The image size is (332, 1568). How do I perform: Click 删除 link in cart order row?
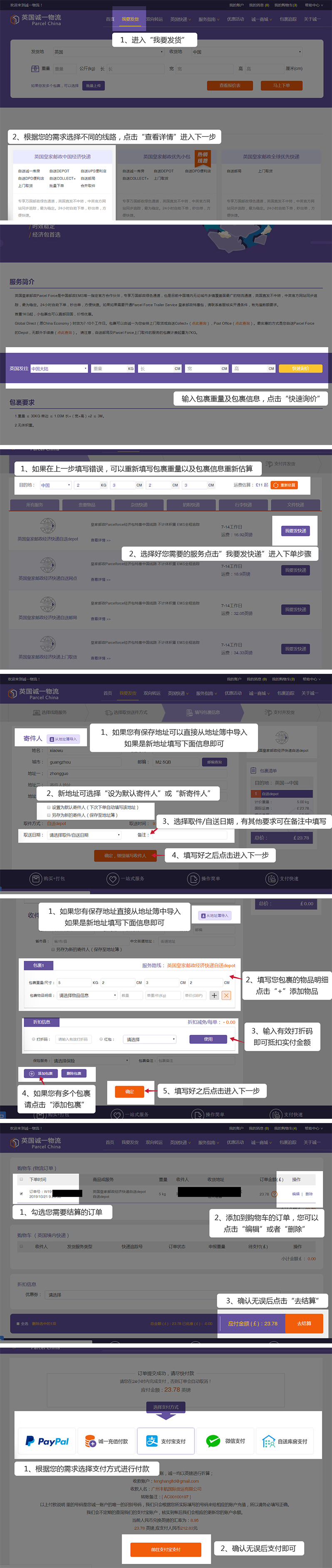(309, 1194)
